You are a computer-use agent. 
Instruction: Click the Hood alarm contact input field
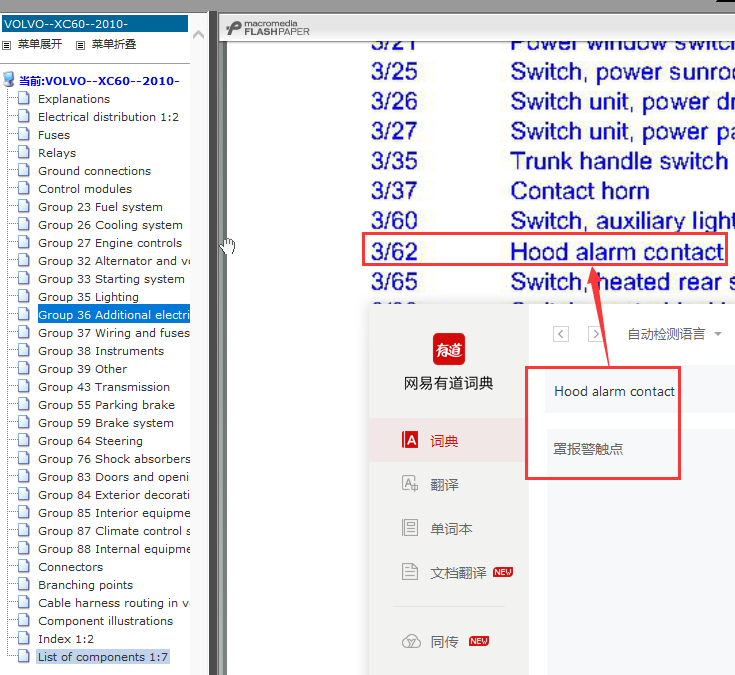639,391
